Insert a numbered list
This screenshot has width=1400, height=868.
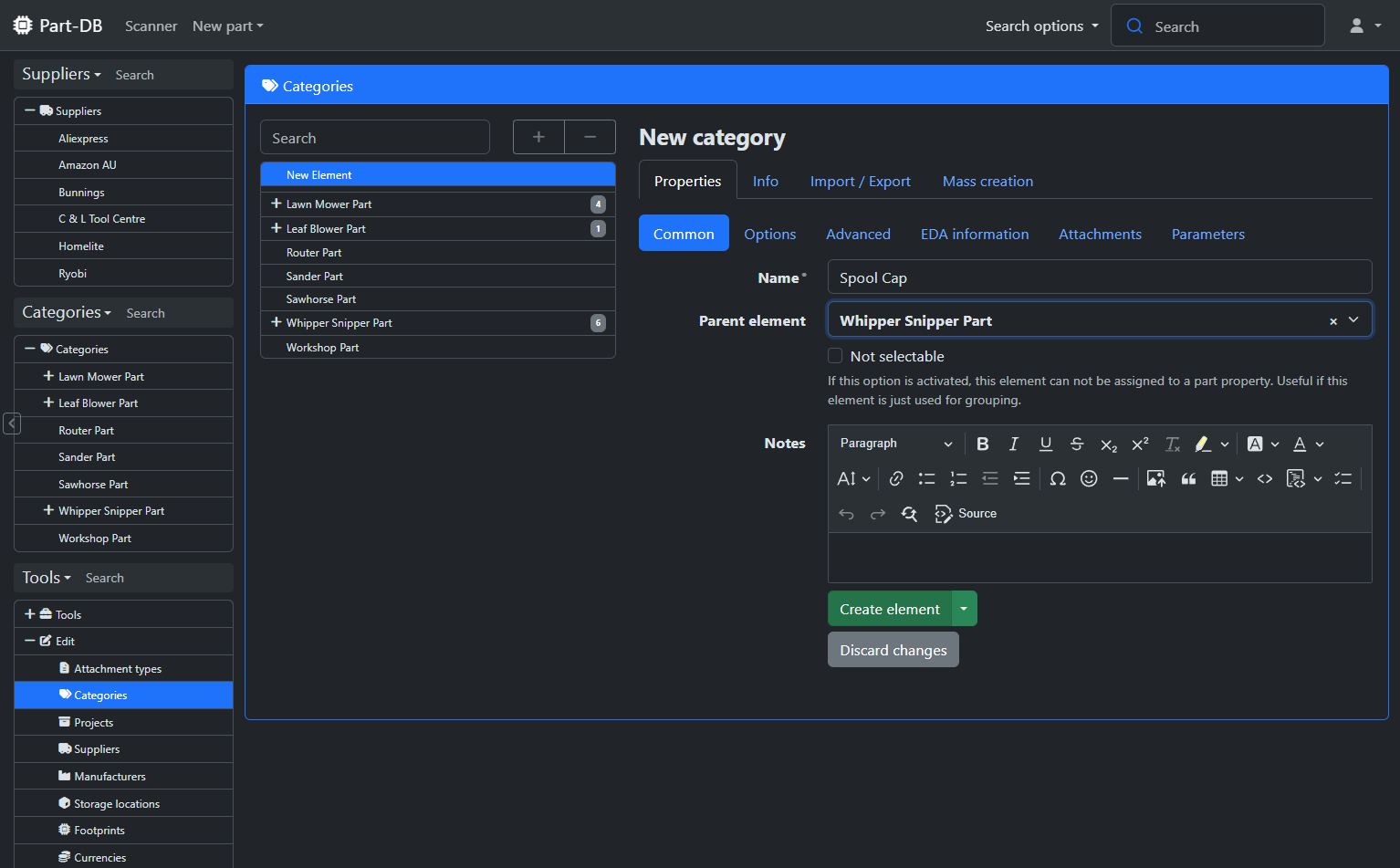[958, 478]
